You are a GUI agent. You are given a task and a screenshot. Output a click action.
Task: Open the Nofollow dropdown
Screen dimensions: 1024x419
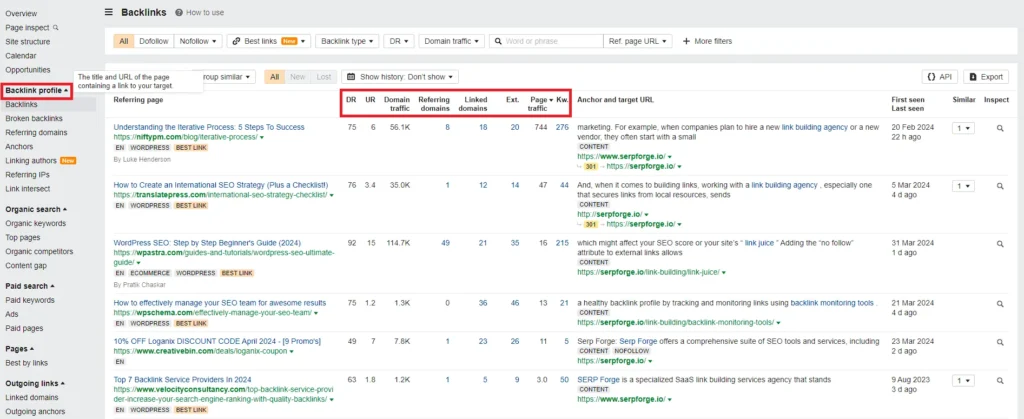(x=198, y=41)
